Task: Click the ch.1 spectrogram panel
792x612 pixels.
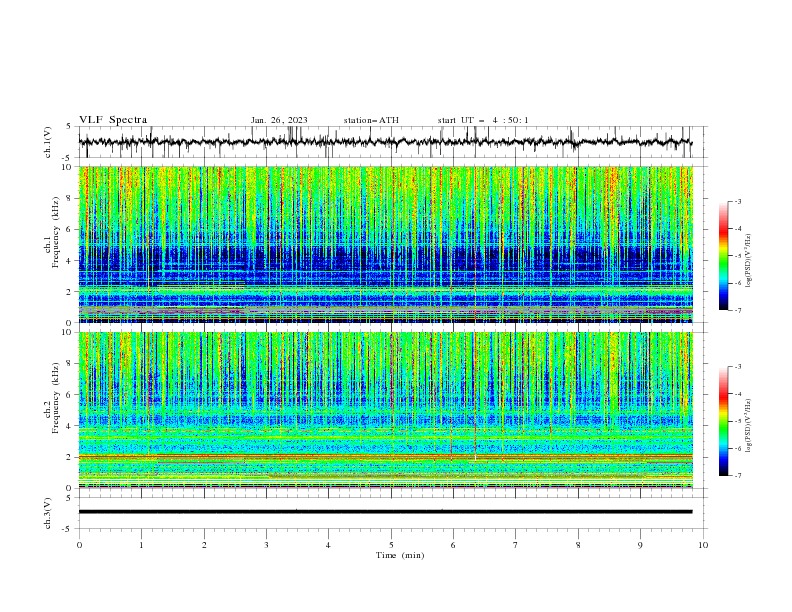Action: click(x=385, y=244)
